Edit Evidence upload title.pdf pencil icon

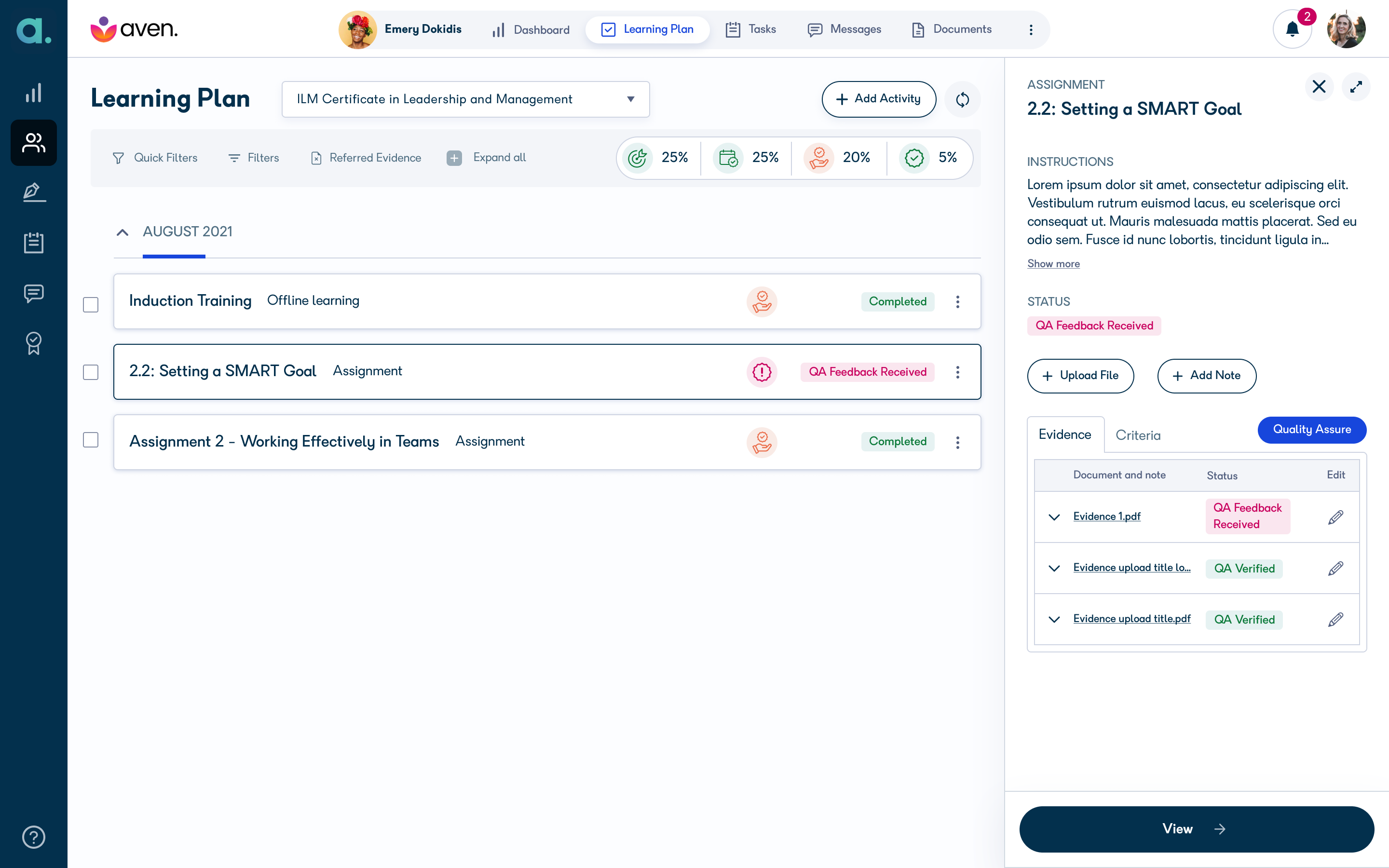1335,619
